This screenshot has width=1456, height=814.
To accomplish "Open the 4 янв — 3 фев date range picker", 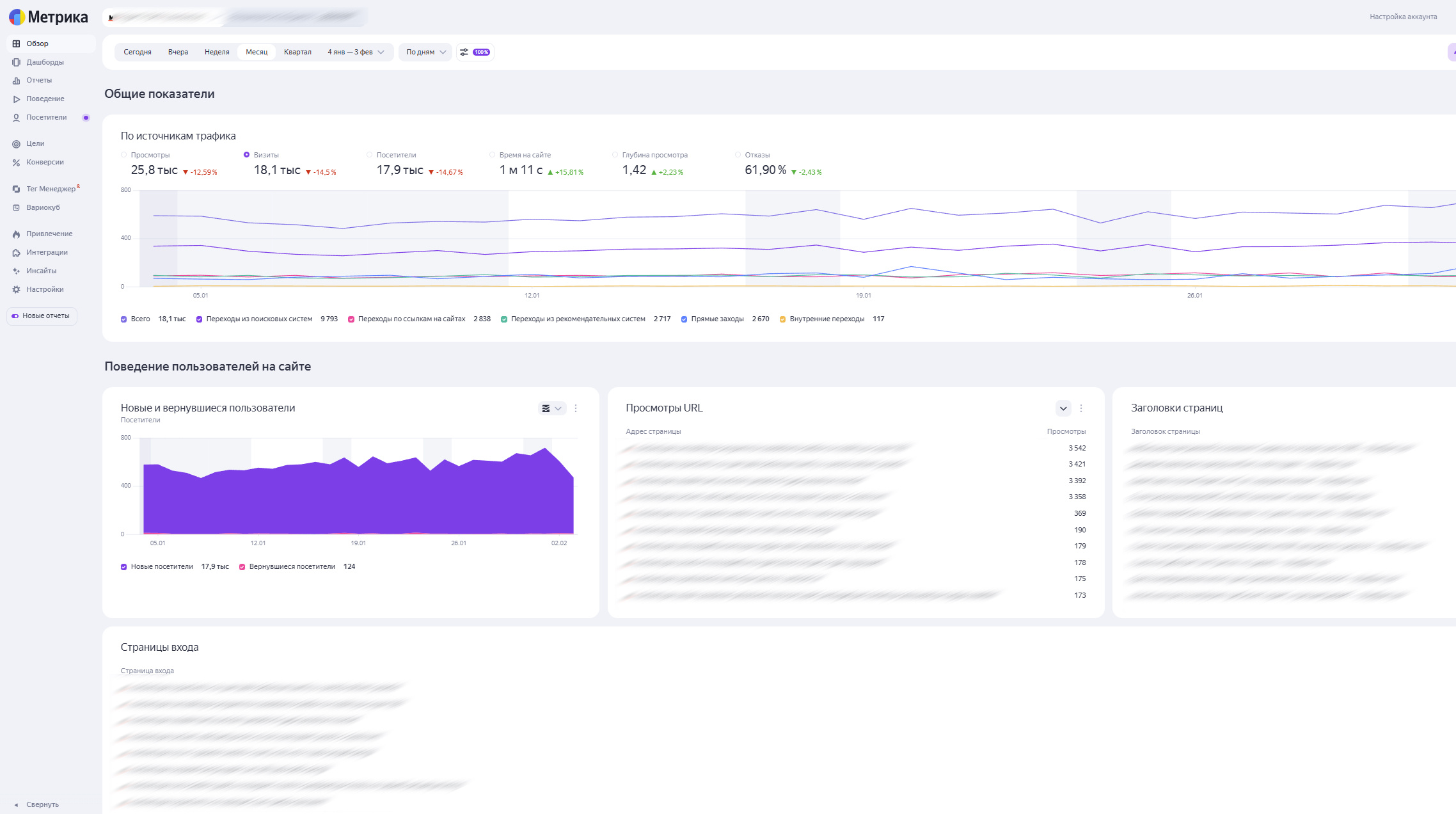I will click(356, 52).
